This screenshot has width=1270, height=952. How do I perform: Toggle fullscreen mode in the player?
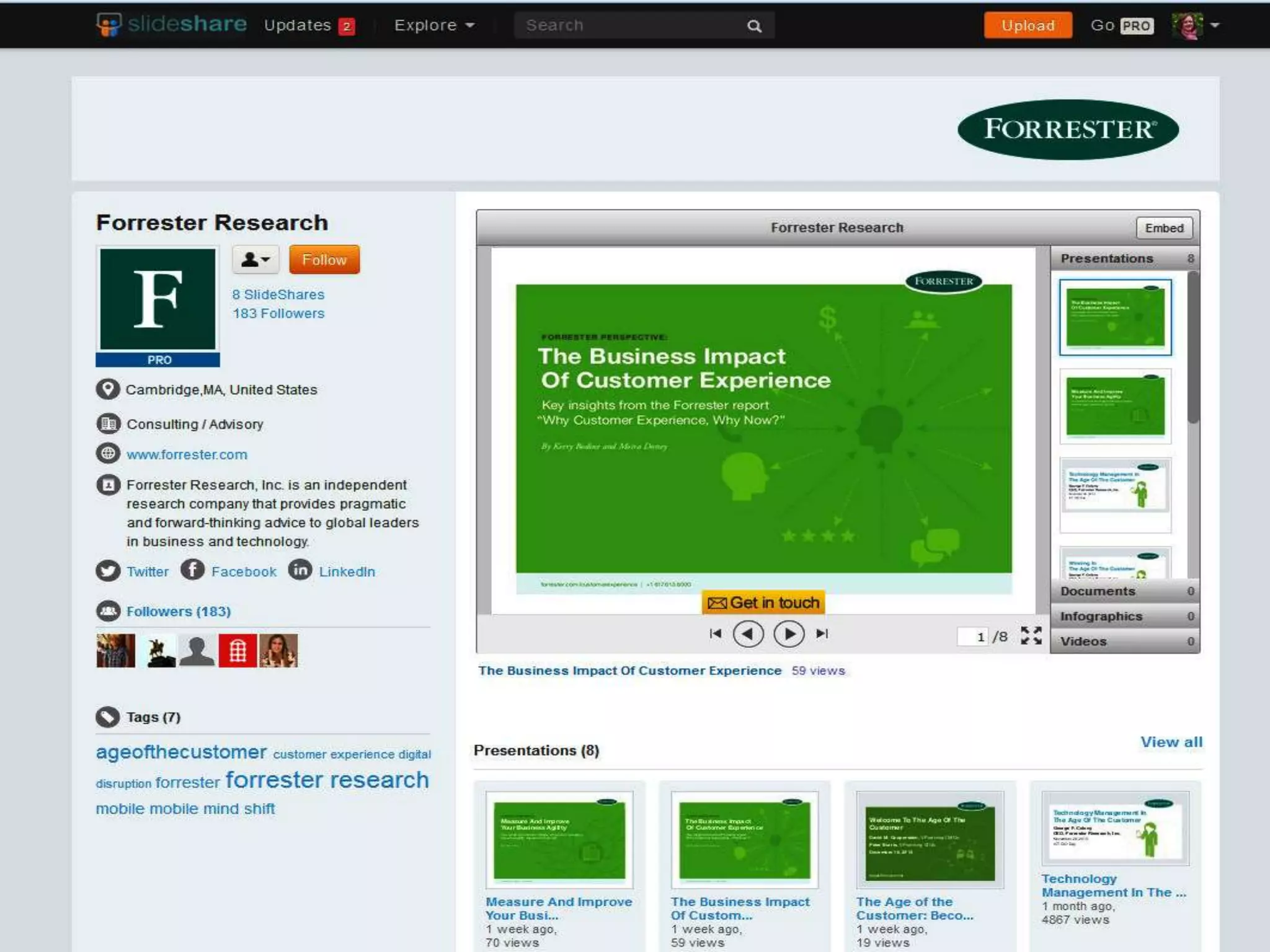(x=1031, y=635)
